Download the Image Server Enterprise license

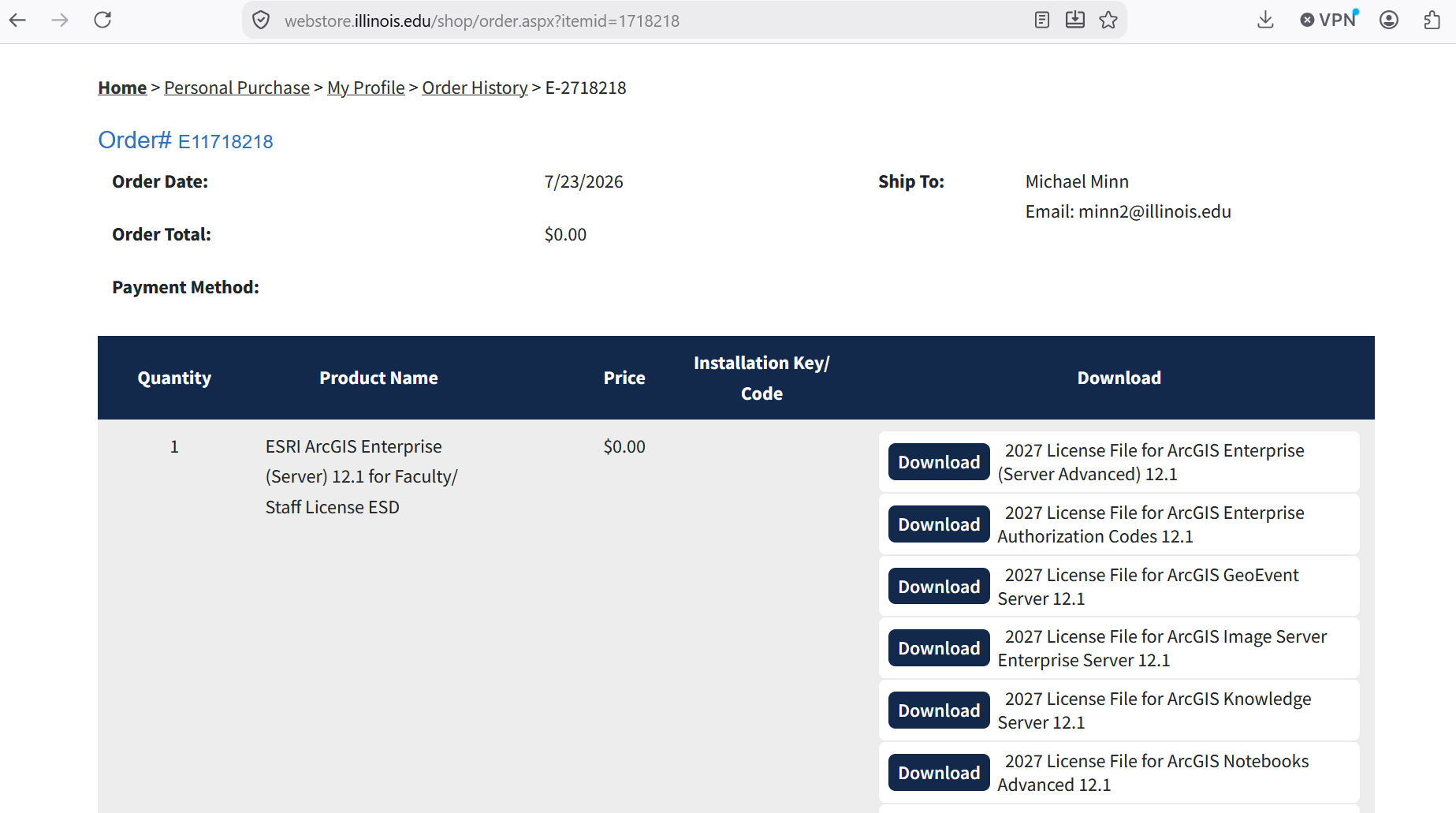pos(939,648)
